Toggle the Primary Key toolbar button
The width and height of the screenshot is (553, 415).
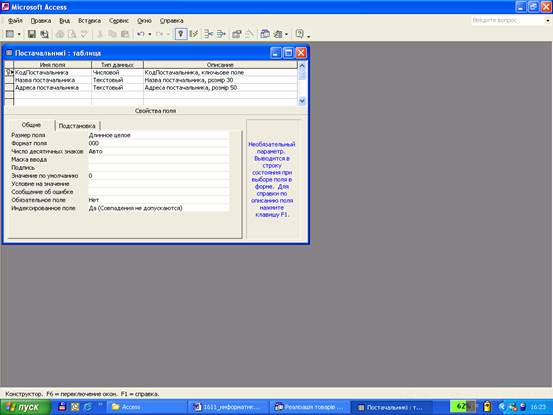(181, 34)
